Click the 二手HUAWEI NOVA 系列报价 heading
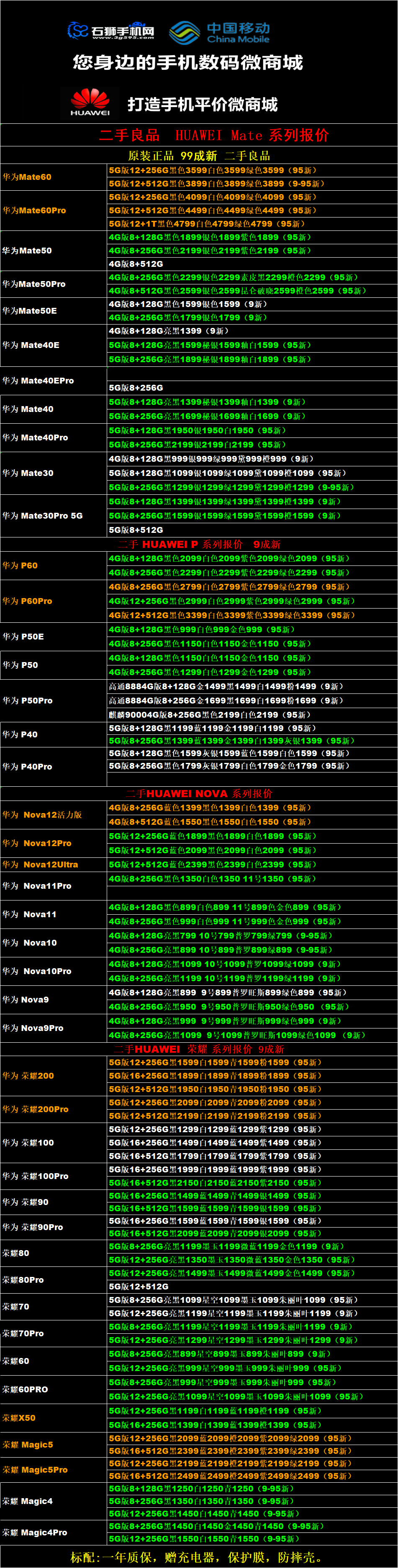 click(199, 794)
